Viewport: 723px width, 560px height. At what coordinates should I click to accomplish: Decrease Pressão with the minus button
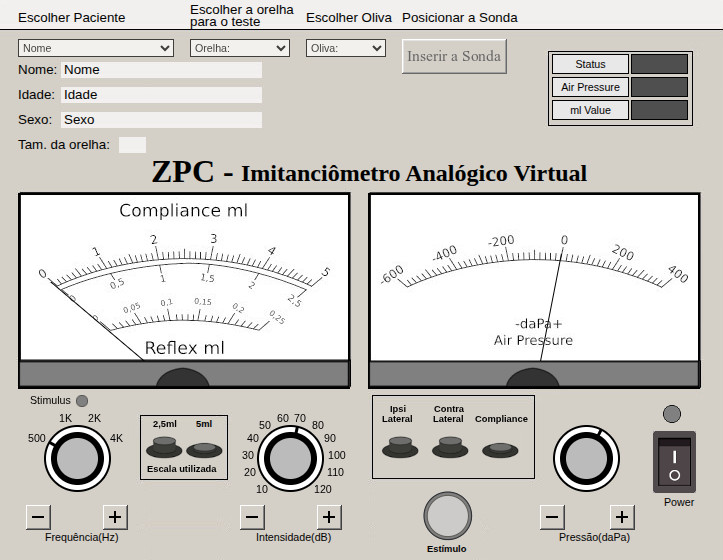552,517
